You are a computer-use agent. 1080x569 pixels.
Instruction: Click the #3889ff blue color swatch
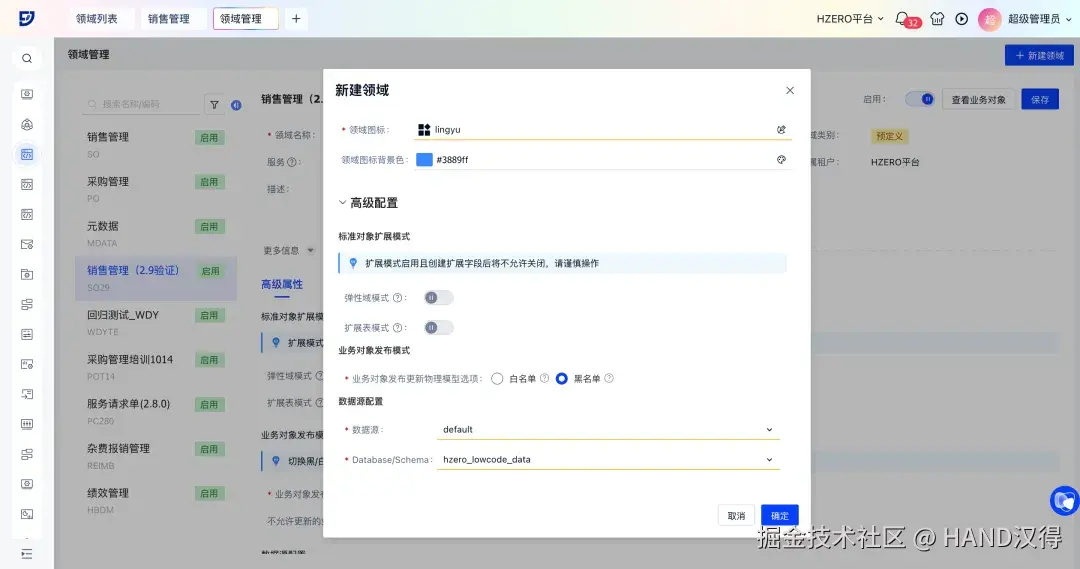tap(424, 160)
